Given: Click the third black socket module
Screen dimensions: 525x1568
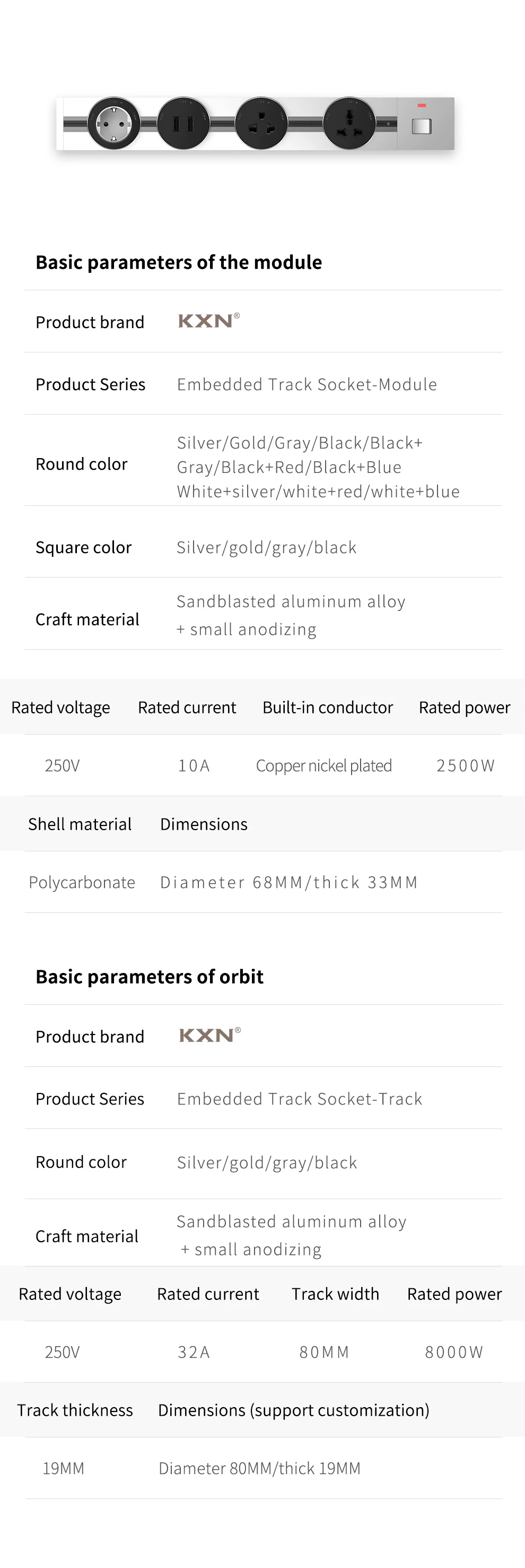Looking at the screenshot, I should click(x=261, y=124).
